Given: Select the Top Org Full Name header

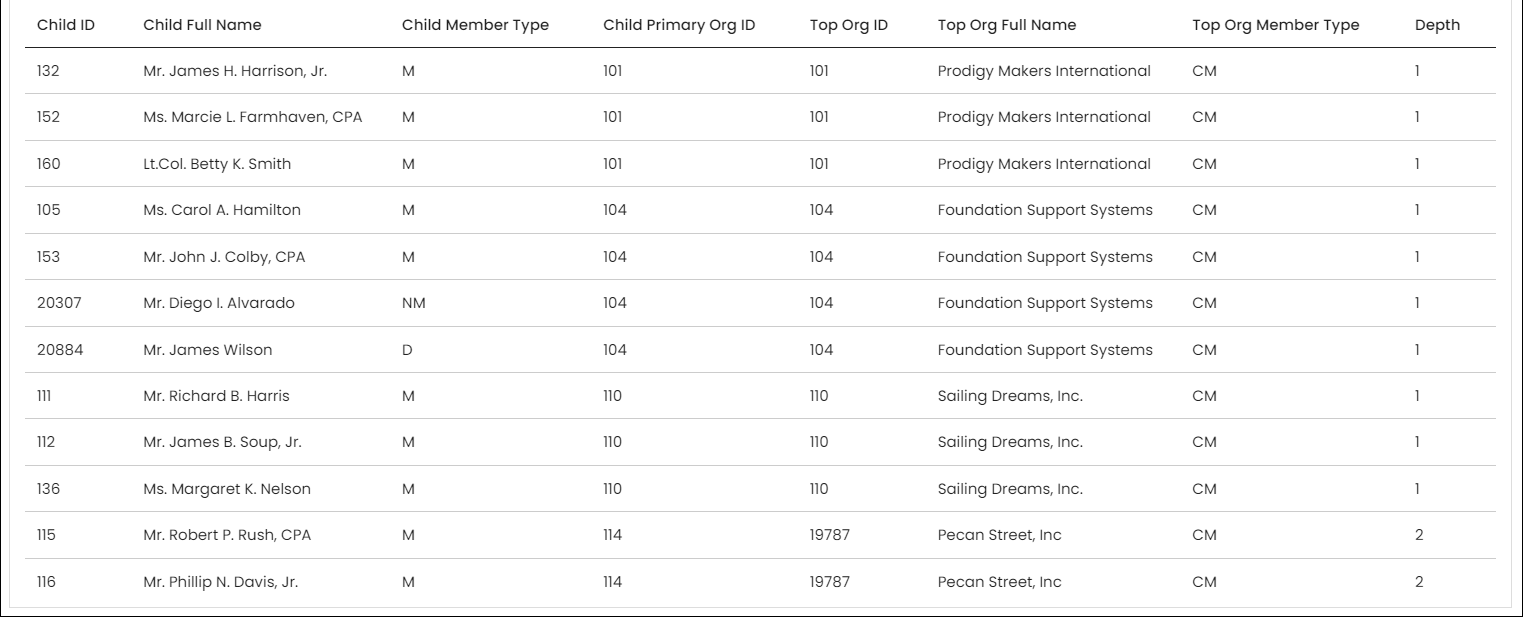Looking at the screenshot, I should tap(1007, 25).
